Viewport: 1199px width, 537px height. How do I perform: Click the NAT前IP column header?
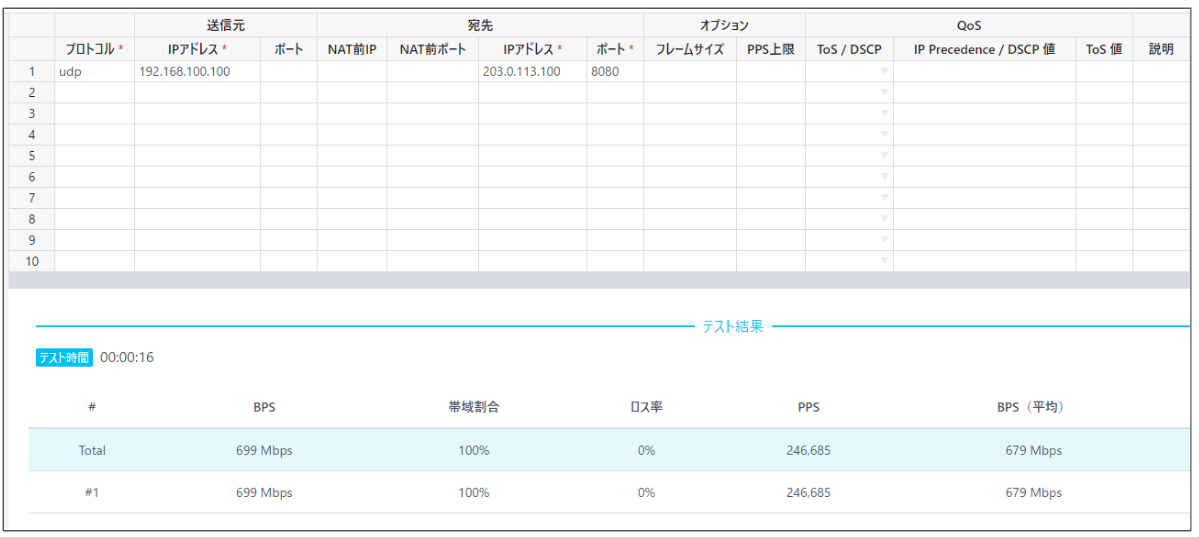coord(351,49)
